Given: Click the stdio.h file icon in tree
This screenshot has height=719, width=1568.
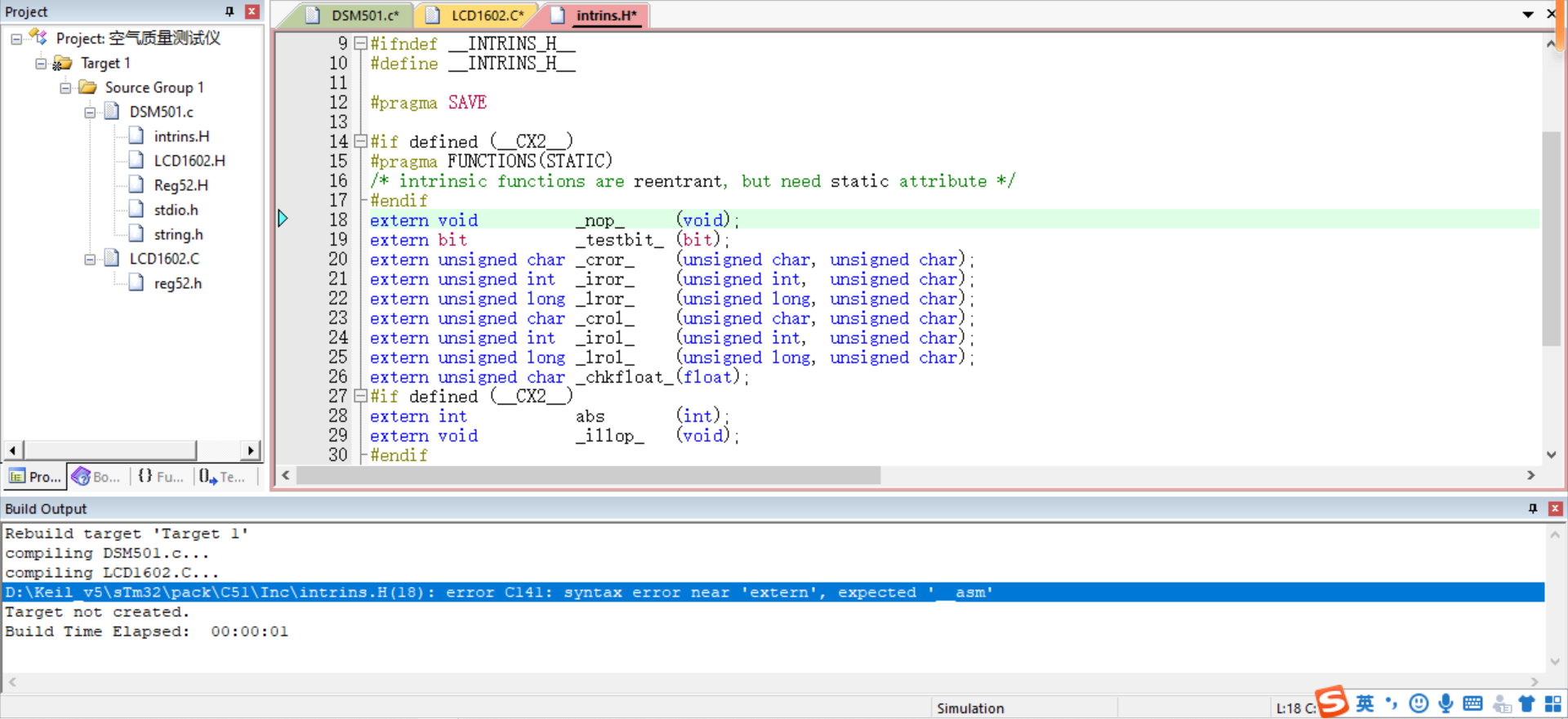Looking at the screenshot, I should (136, 210).
